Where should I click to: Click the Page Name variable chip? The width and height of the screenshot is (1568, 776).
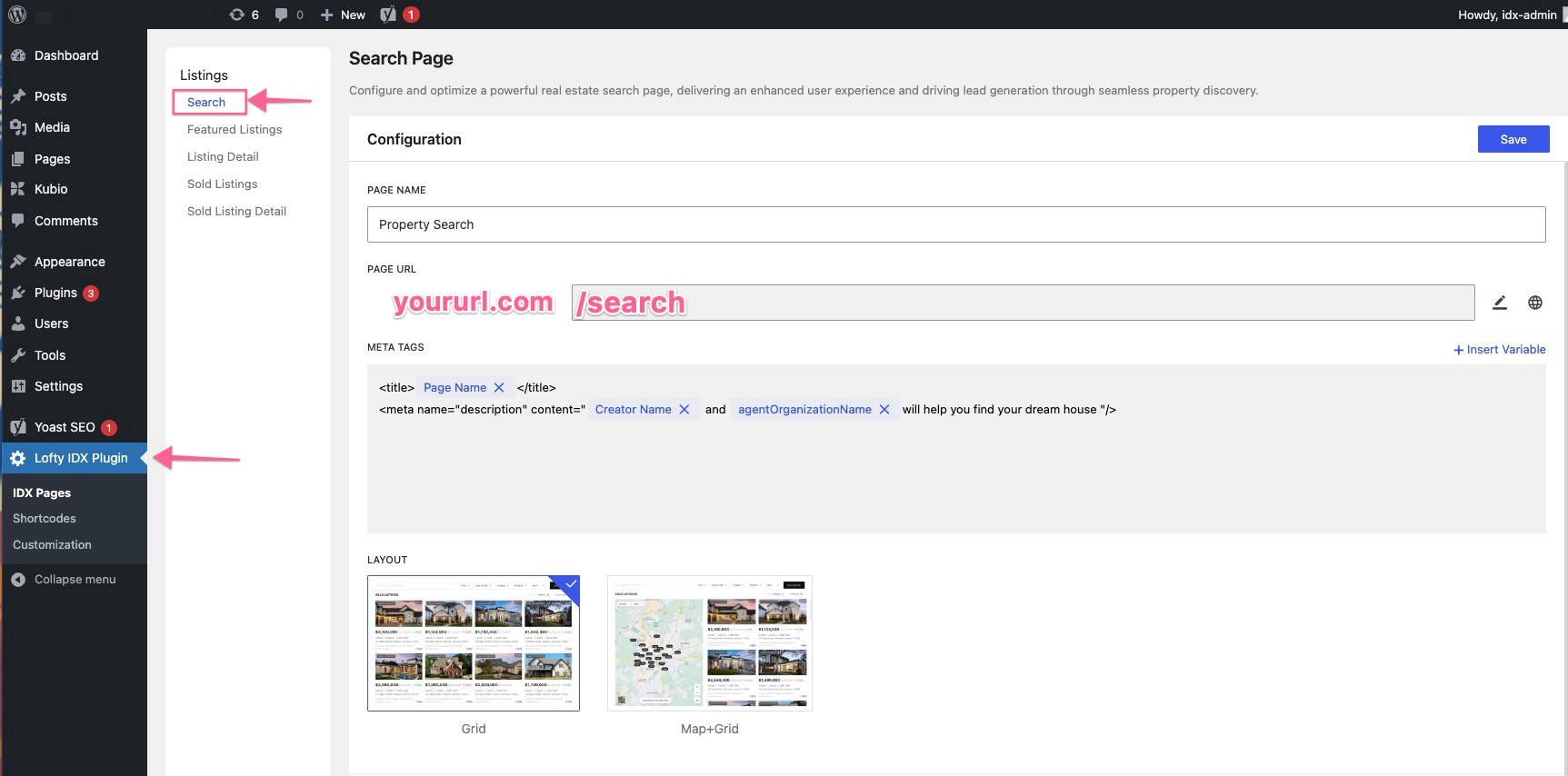[x=465, y=387]
